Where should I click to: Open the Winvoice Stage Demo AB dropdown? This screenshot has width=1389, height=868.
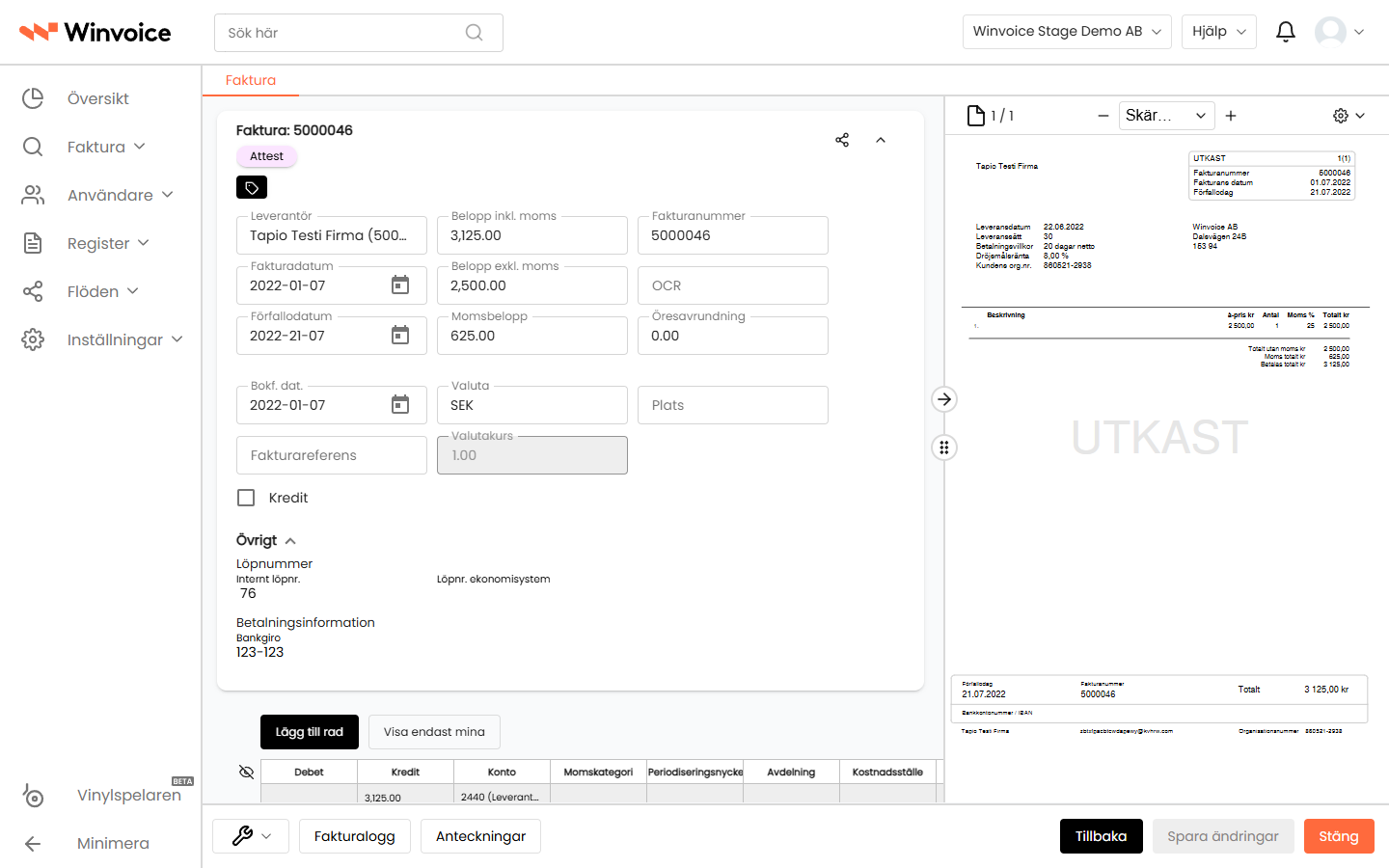click(1067, 32)
